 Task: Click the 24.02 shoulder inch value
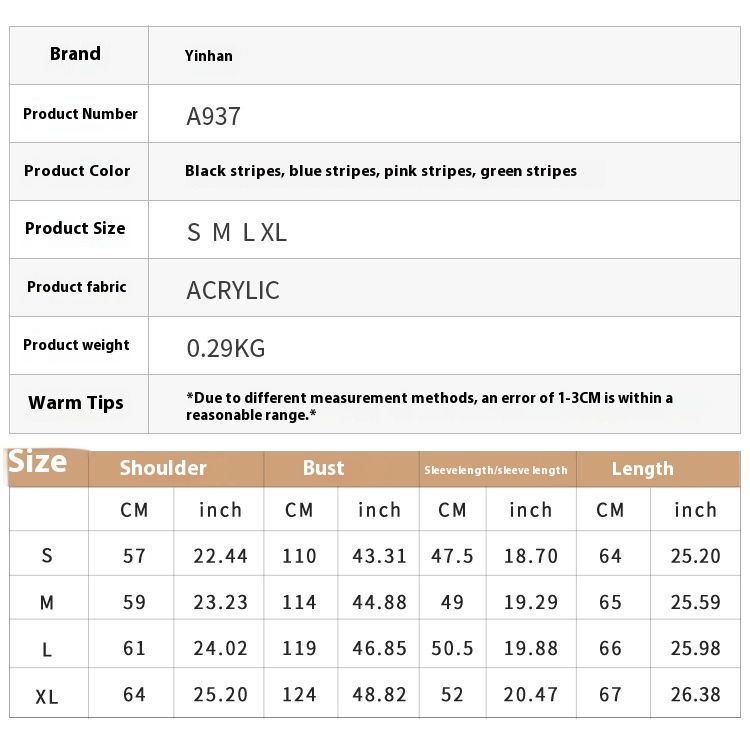pyautogui.click(x=220, y=649)
